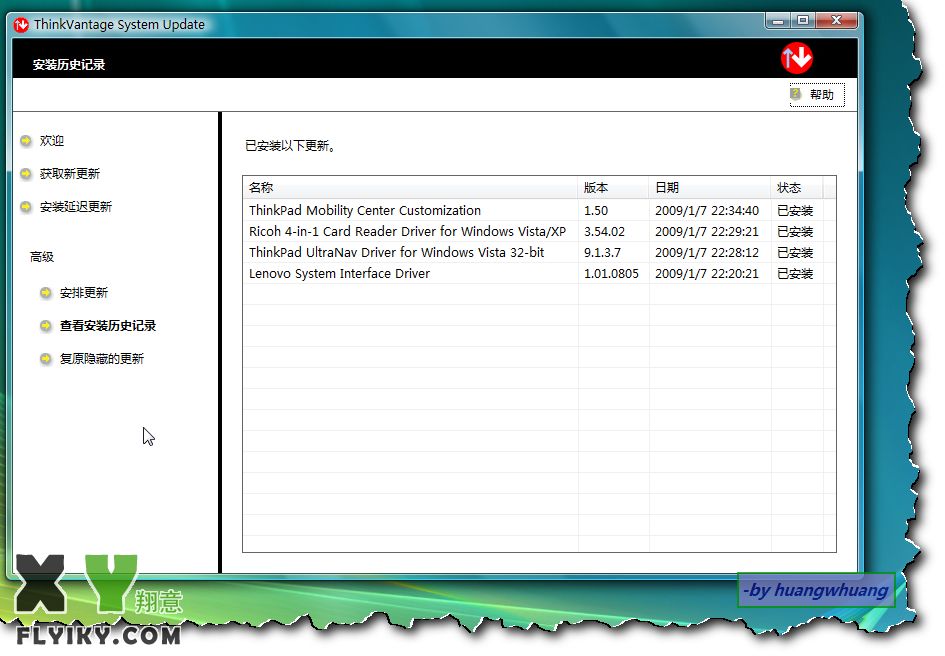Click the 帮助 help button
Viewport: 945px width, 656px height.
click(817, 95)
